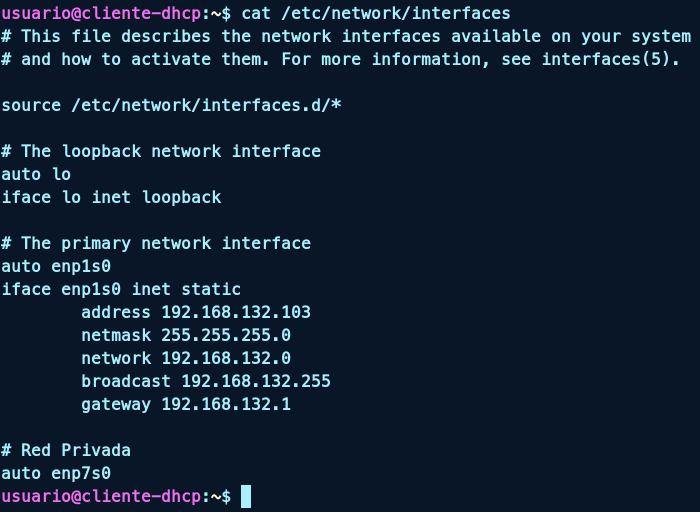Click the '# The loopback network interface' comment
This screenshot has width=700, height=512.
tap(161, 151)
